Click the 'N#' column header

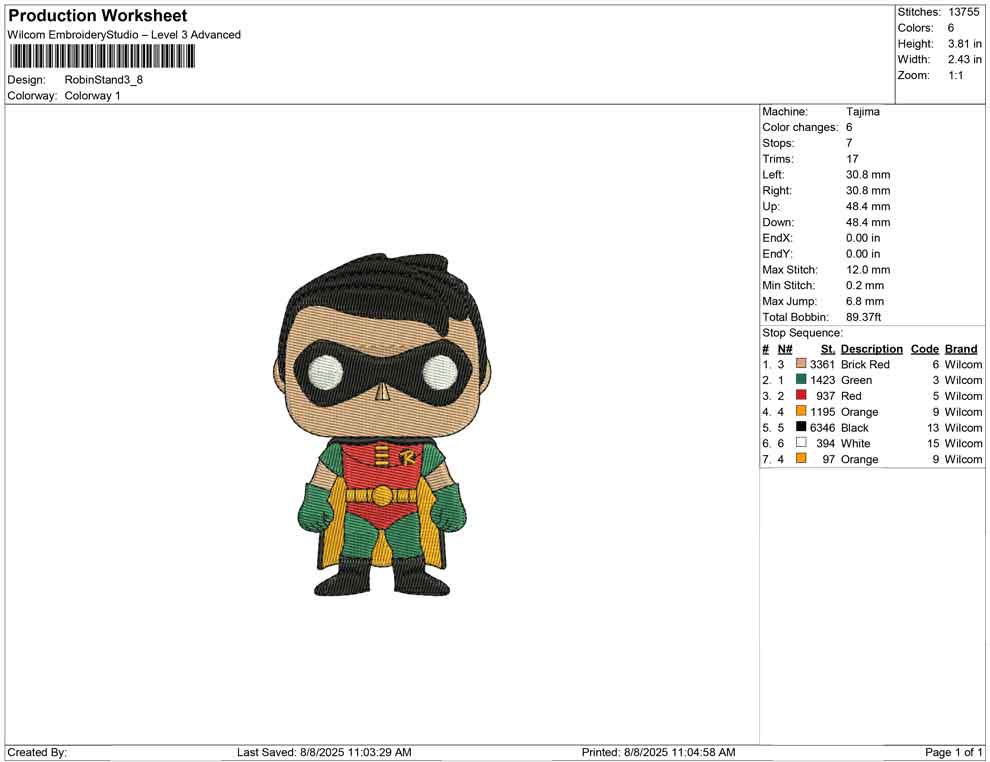tap(785, 349)
